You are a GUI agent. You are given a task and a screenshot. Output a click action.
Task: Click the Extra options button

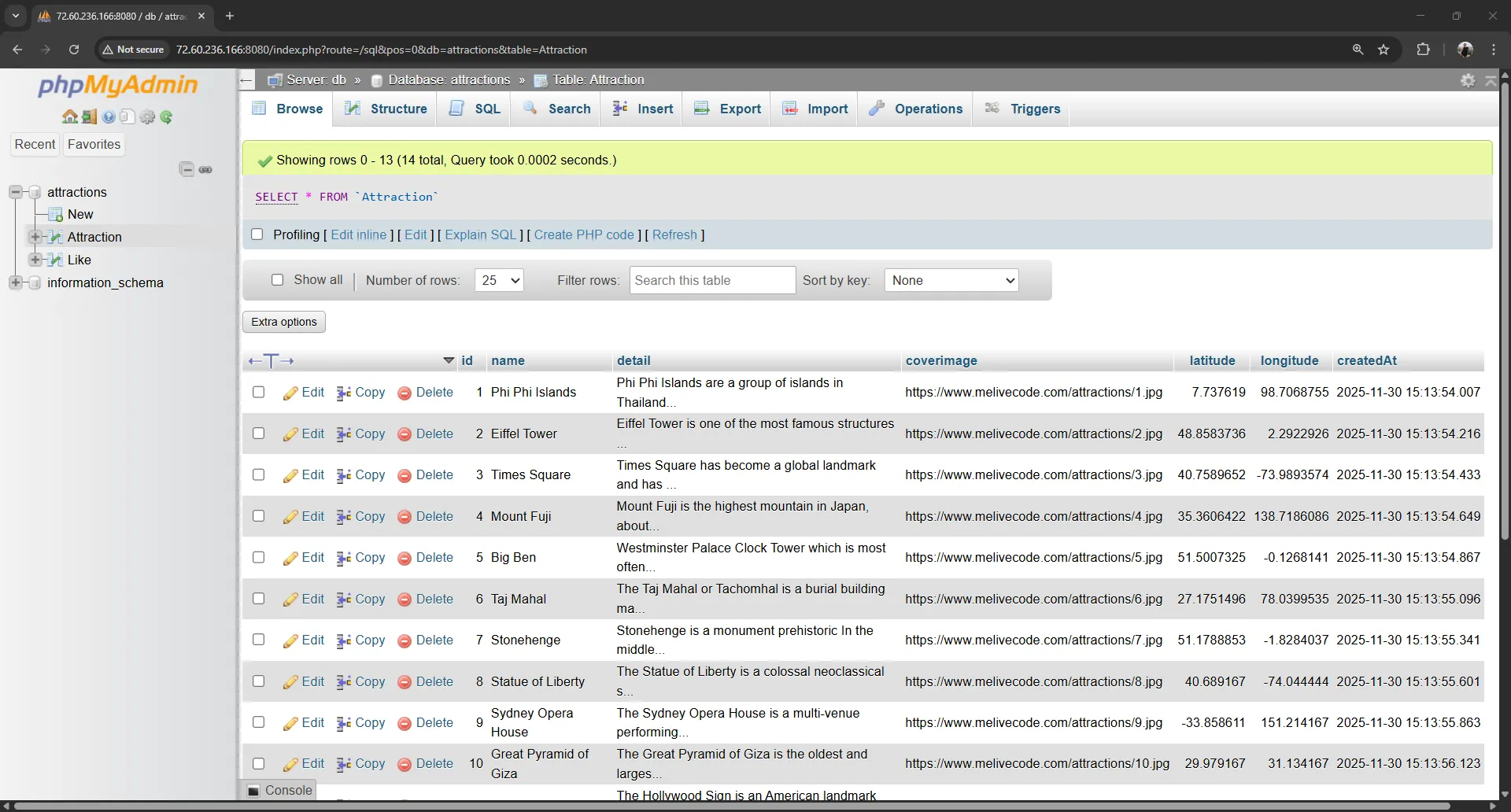pyautogui.click(x=283, y=321)
